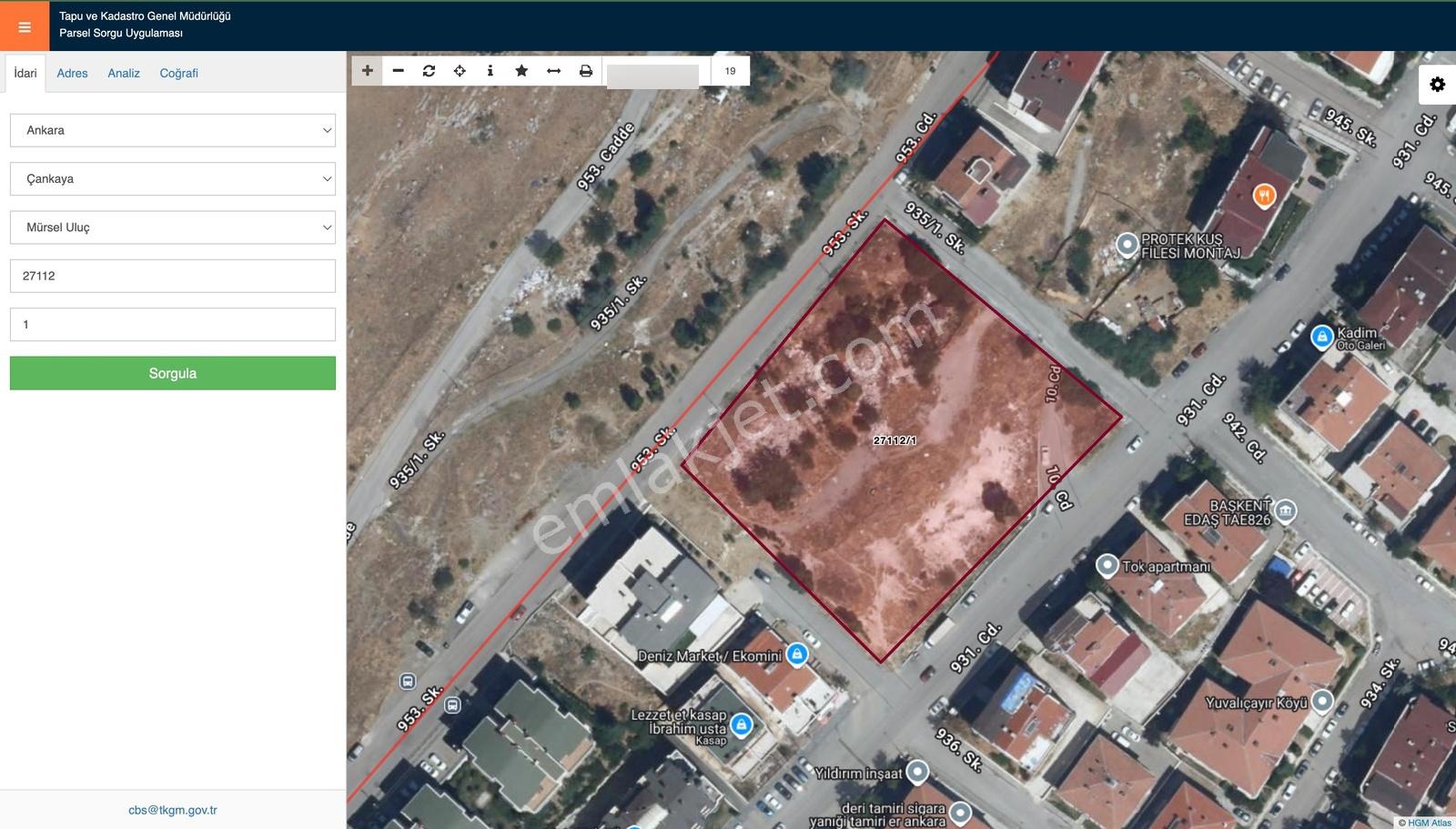Switch to the Analiz tab
Screen dimensions: 1456x829
pyautogui.click(x=124, y=73)
